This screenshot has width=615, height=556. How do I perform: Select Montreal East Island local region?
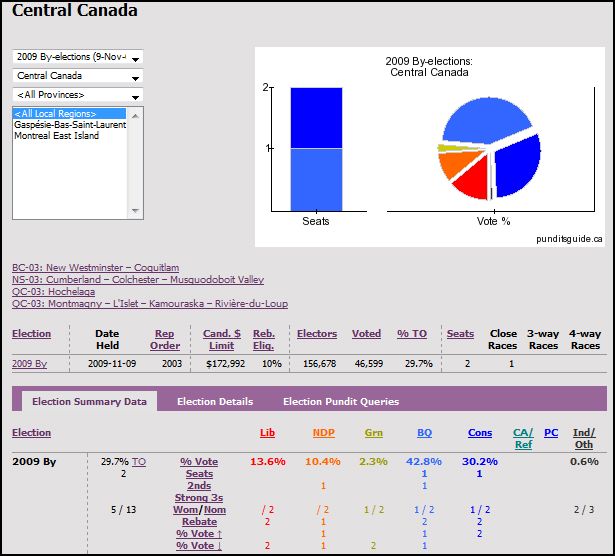click(x=56, y=136)
